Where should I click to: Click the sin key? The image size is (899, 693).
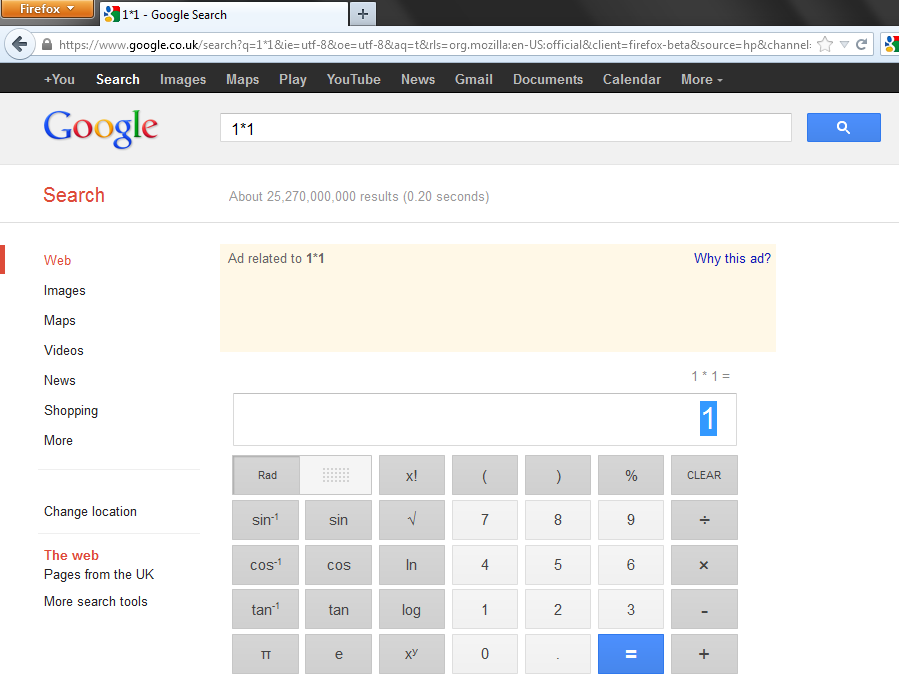tap(338, 520)
